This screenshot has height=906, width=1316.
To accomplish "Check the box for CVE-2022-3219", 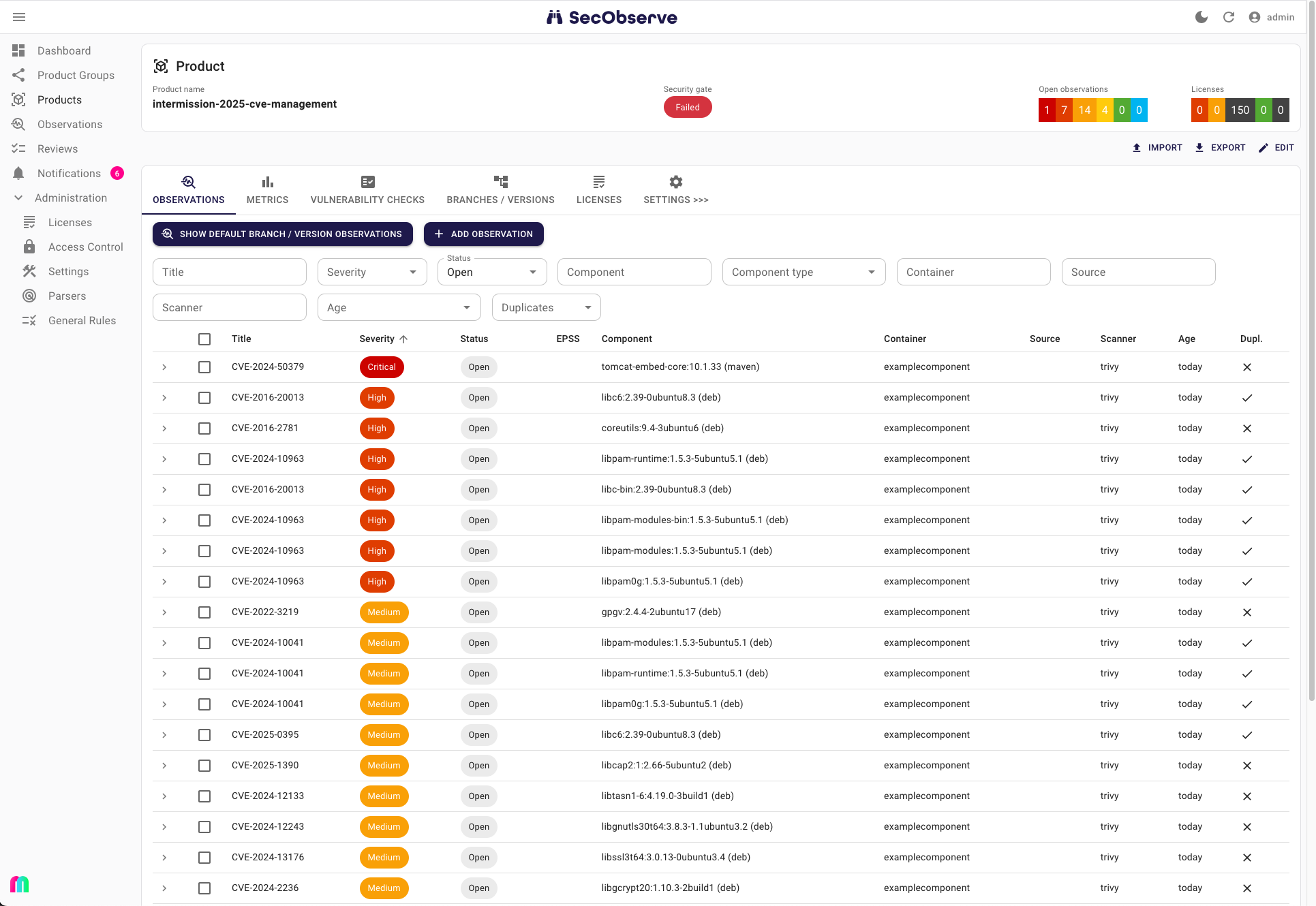I will tap(204, 612).
